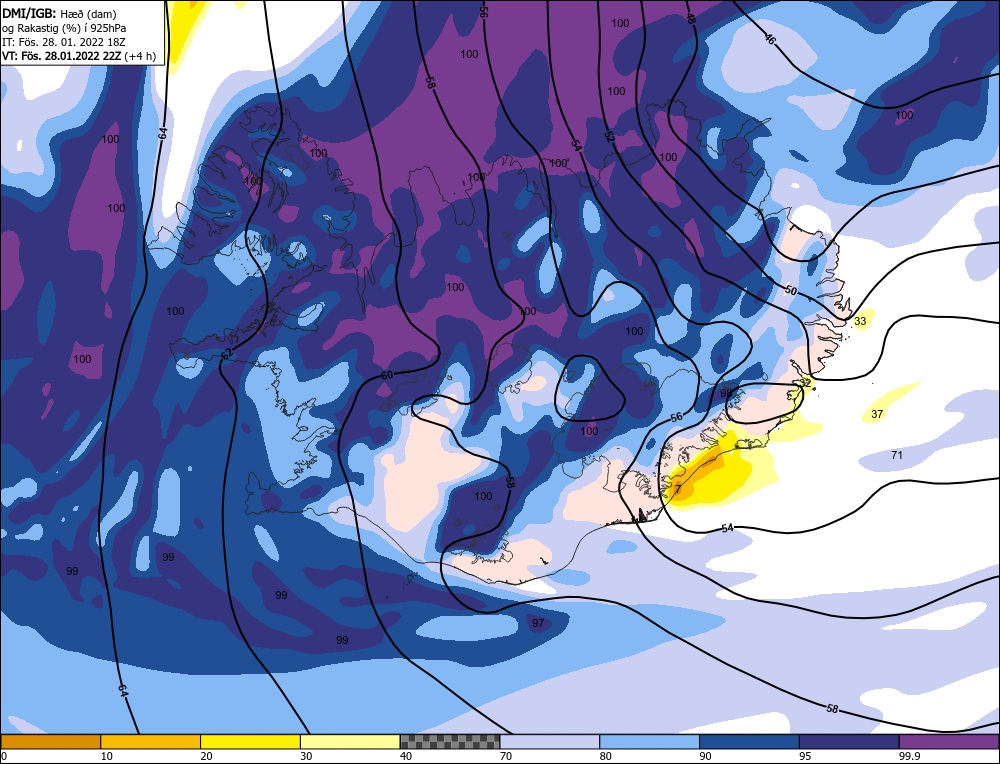This screenshot has width=1000, height=764.
Task: Click the checkered gray 40–70 legend swatch
Action: pyautogui.click(x=450, y=741)
